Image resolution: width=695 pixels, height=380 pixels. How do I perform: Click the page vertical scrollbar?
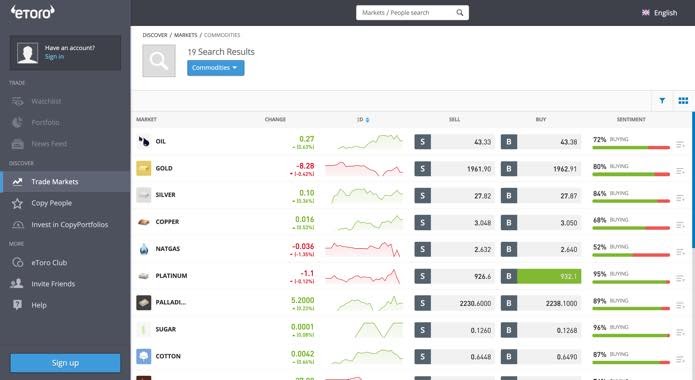tap(693, 180)
